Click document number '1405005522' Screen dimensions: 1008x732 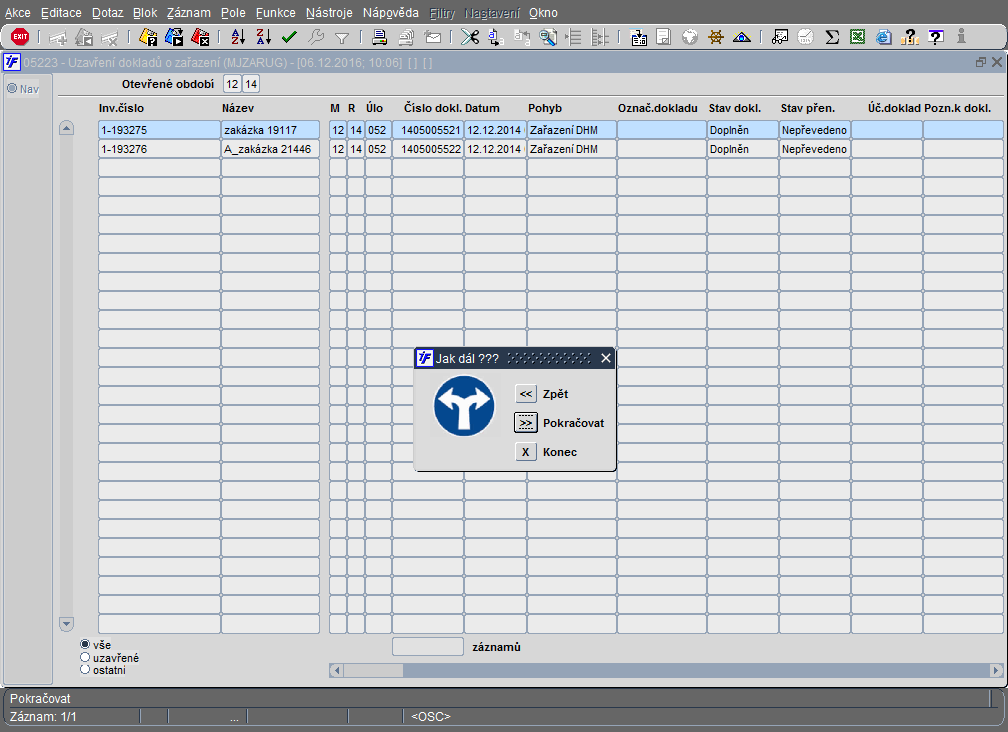(428, 149)
